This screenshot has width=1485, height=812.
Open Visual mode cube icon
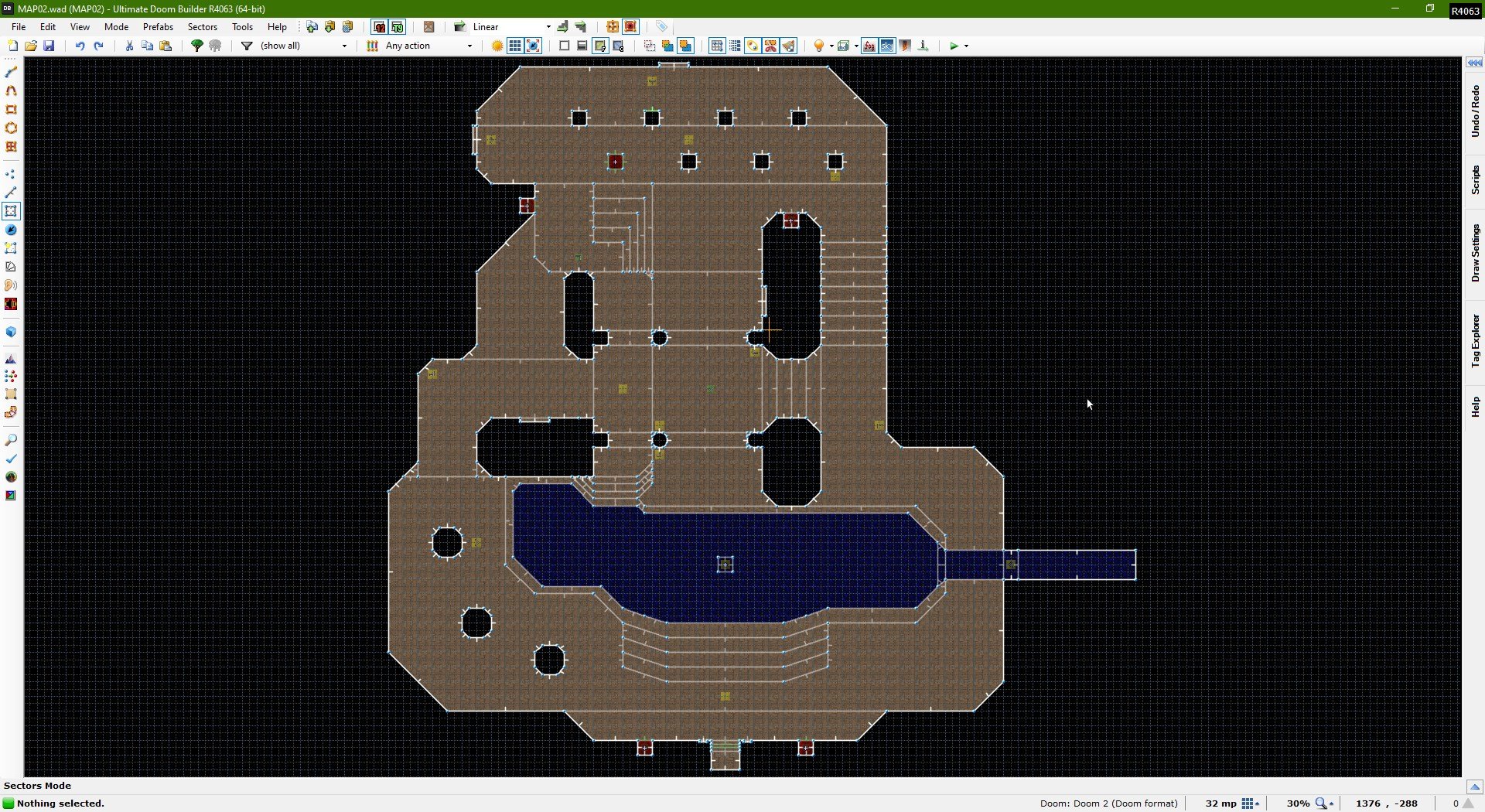11,332
